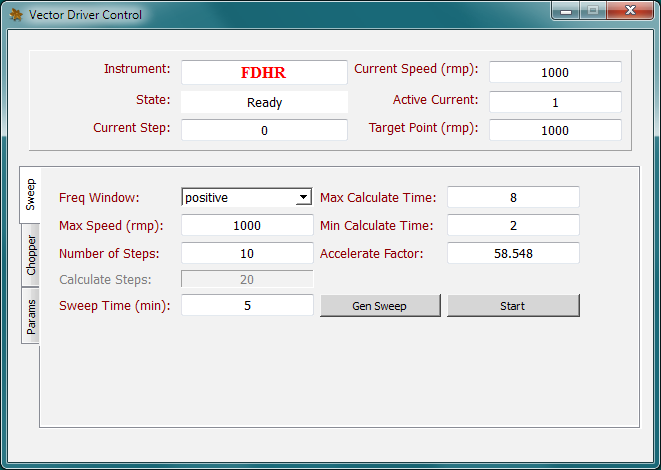Switch to the Chopper tab

click(31, 255)
